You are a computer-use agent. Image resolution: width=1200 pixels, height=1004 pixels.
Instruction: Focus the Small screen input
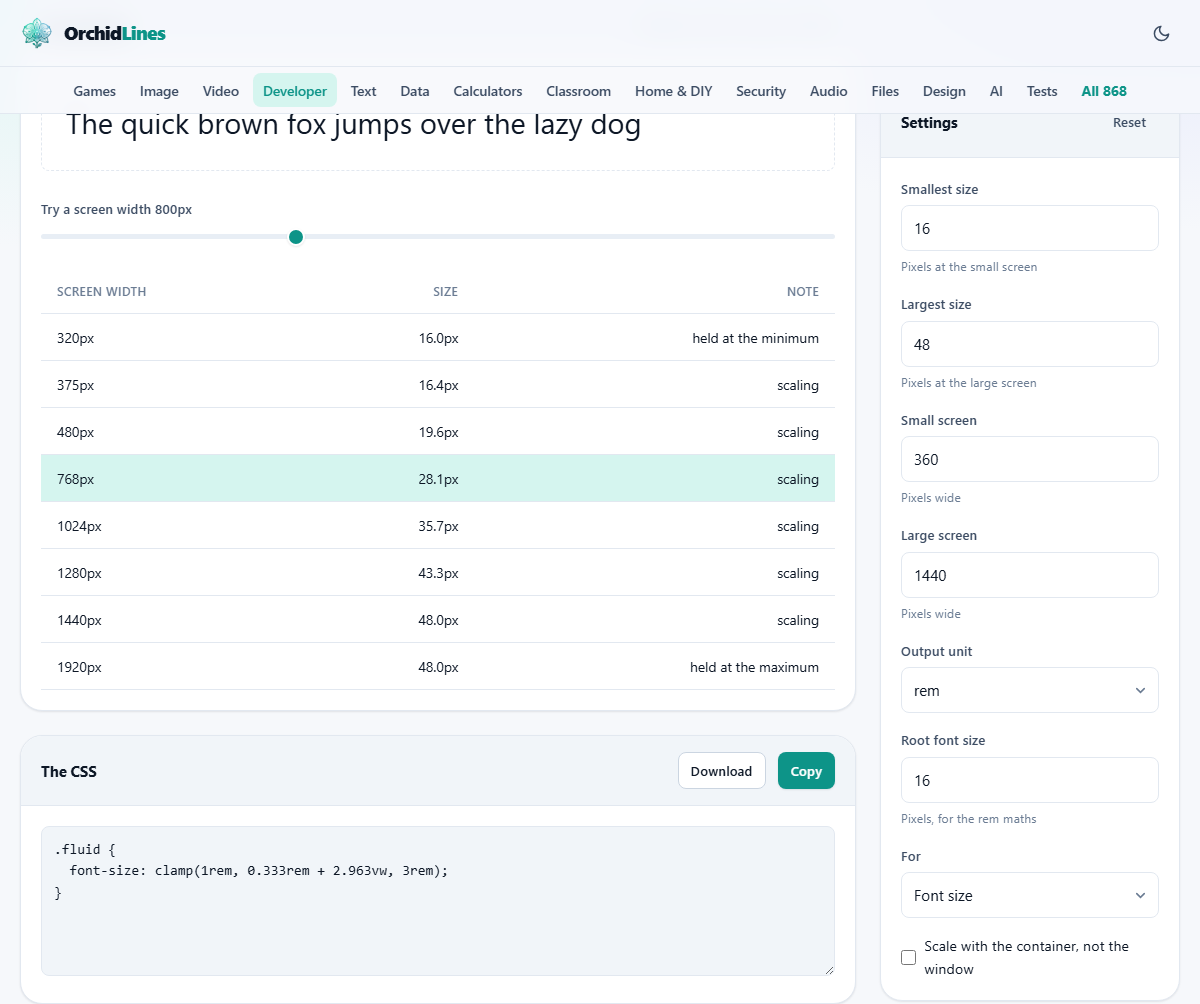click(1030, 459)
